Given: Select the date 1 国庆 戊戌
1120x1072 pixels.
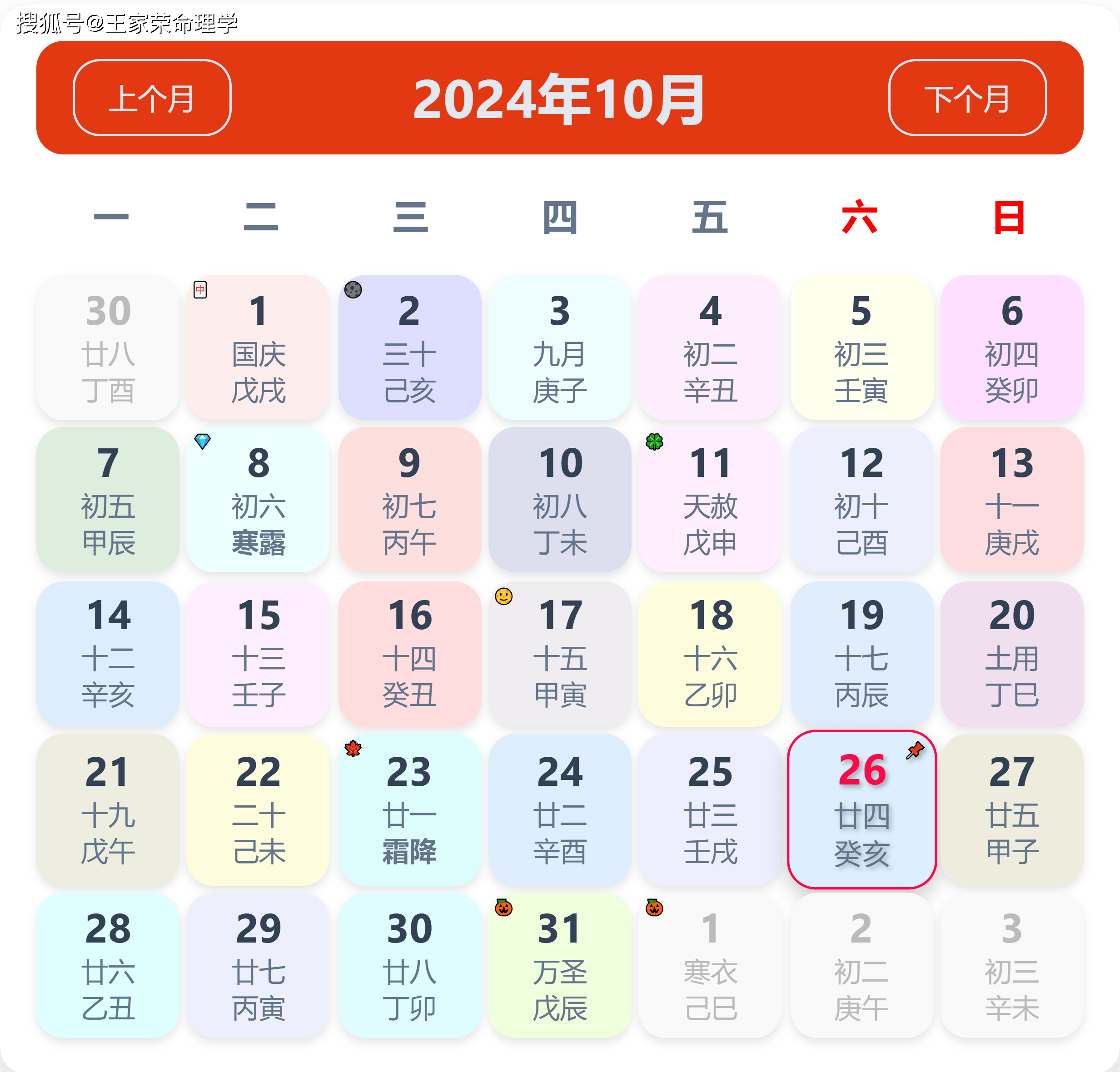Looking at the screenshot, I should (258, 348).
